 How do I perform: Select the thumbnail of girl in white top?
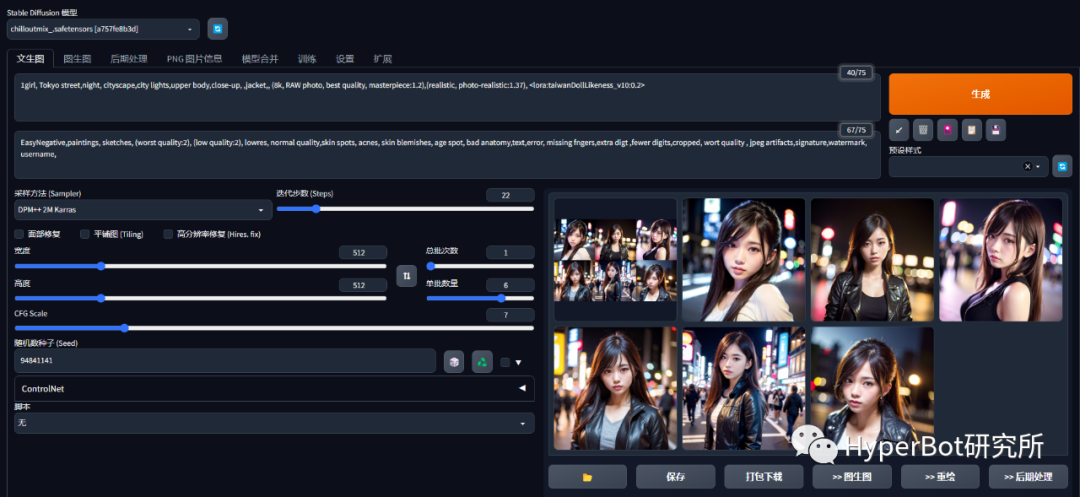(743, 260)
